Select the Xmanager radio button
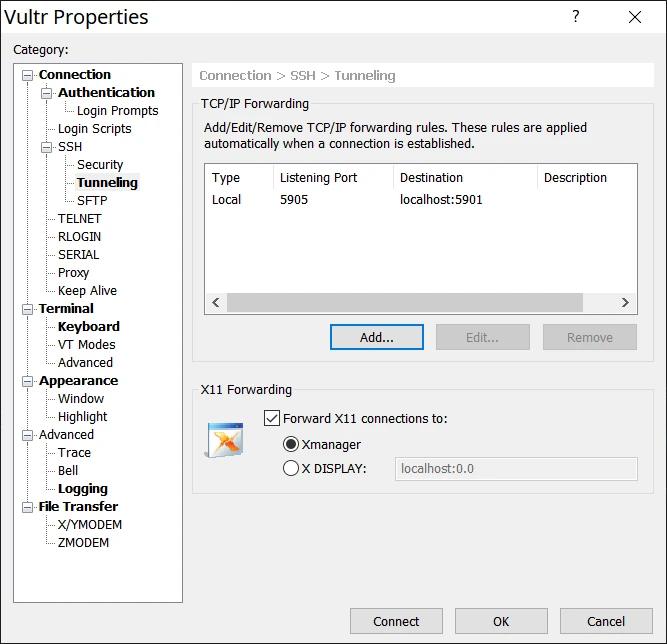This screenshot has height=644, width=667. [x=291, y=444]
